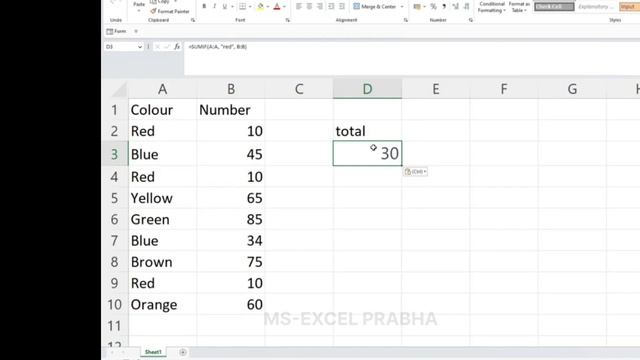Click the Merge & Center button
The width and height of the screenshot is (640, 360).
coord(375,7)
